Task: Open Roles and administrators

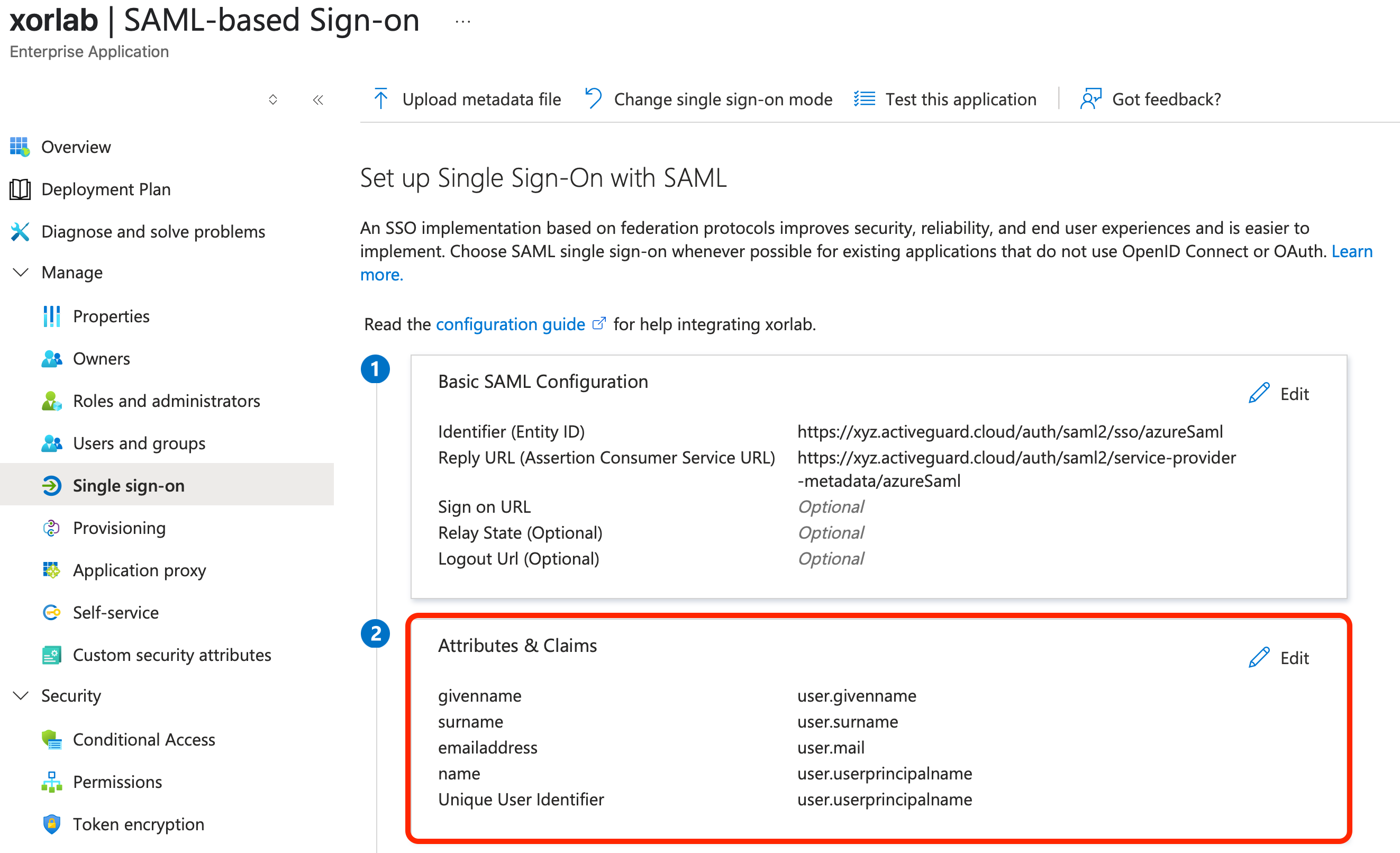Action: click(167, 401)
